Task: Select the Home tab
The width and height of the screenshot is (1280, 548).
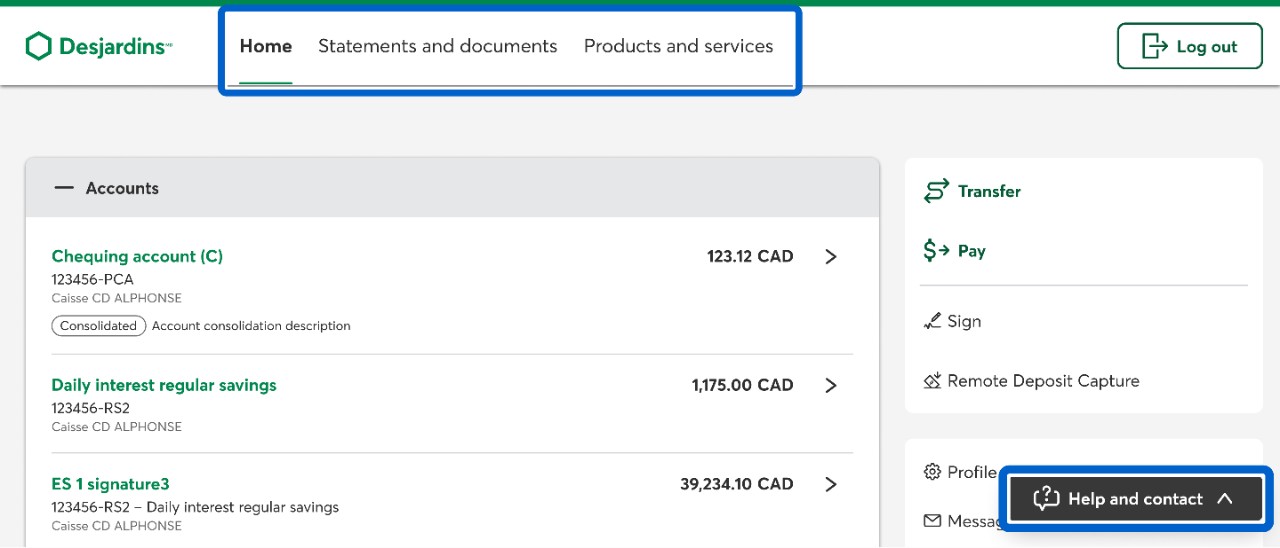Action: (266, 46)
